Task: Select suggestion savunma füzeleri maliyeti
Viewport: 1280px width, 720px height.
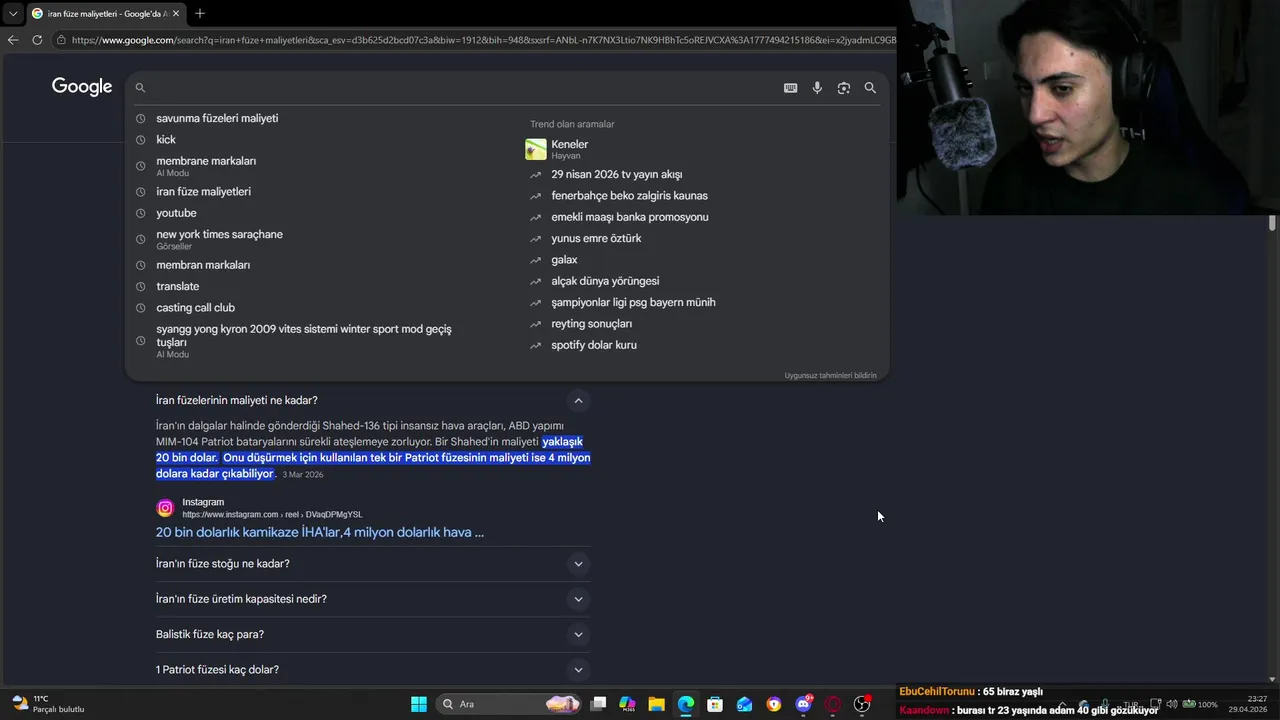Action: click(x=217, y=118)
